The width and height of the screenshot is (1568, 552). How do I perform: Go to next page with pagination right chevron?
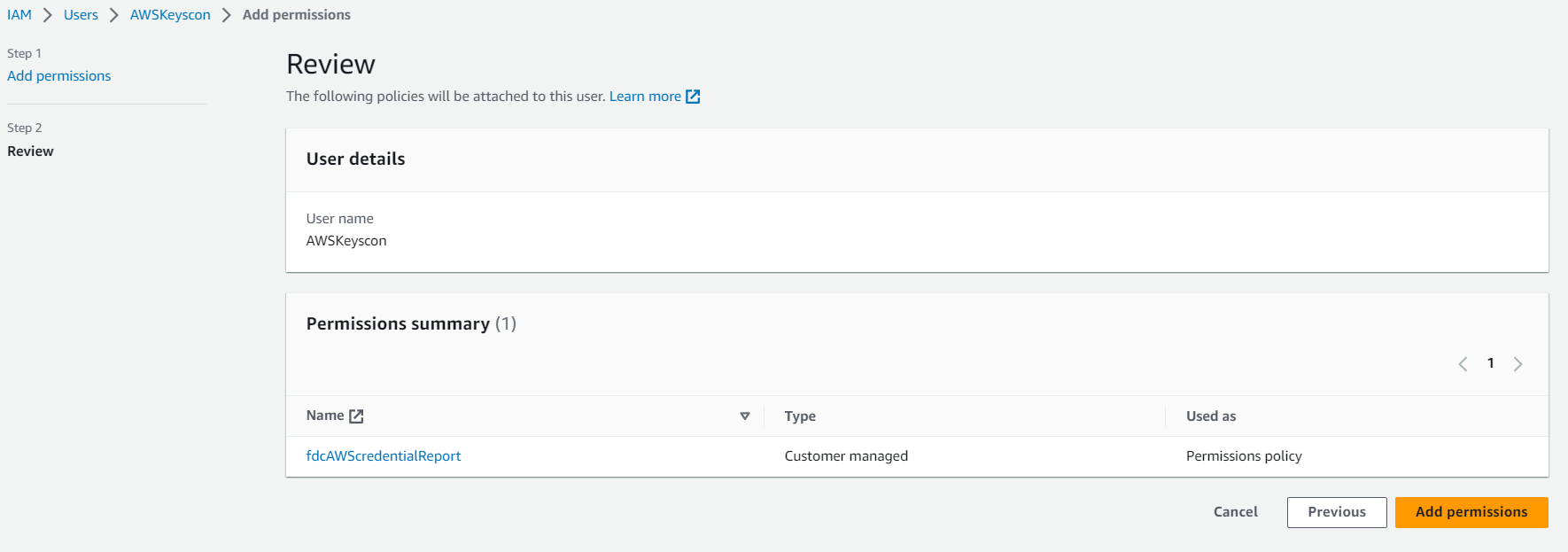1518,364
